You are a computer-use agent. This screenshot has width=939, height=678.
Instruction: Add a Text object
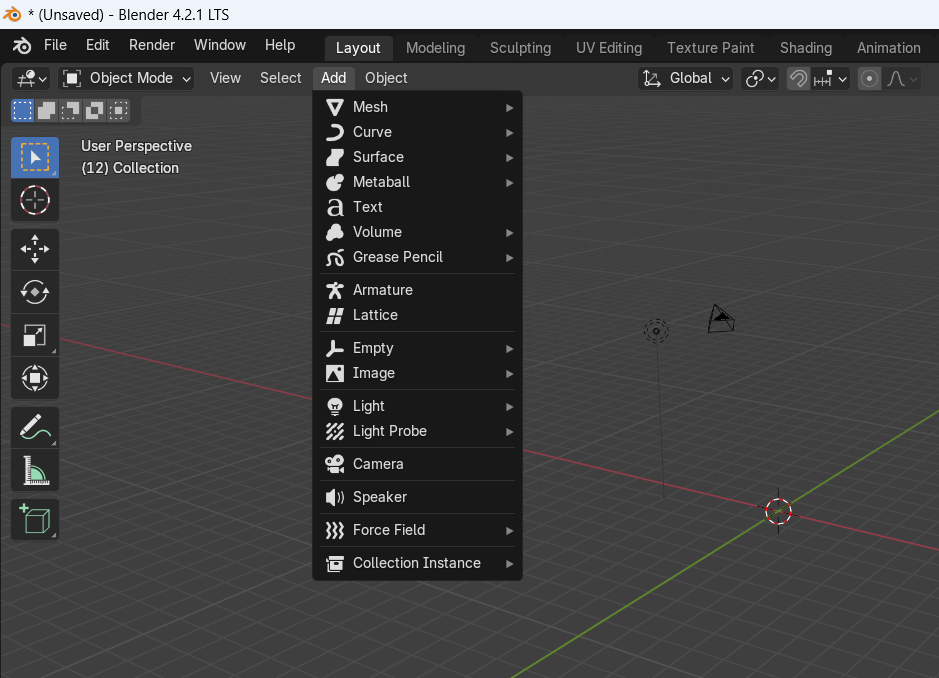pos(417,207)
